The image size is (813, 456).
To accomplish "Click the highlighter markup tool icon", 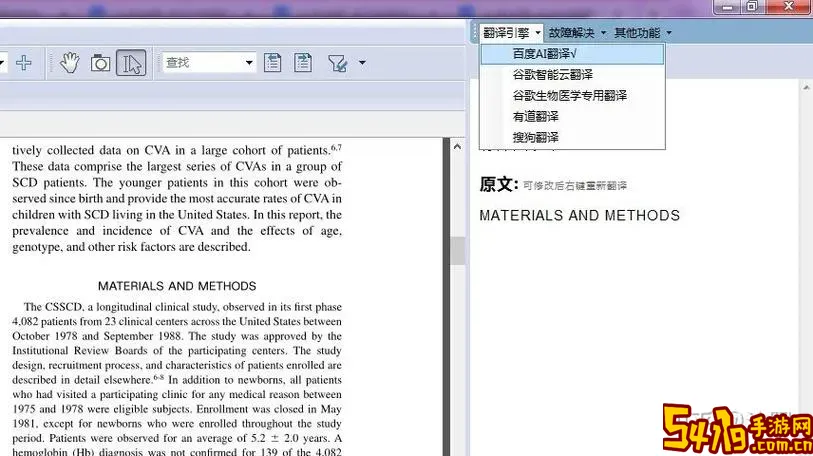I will (338, 63).
